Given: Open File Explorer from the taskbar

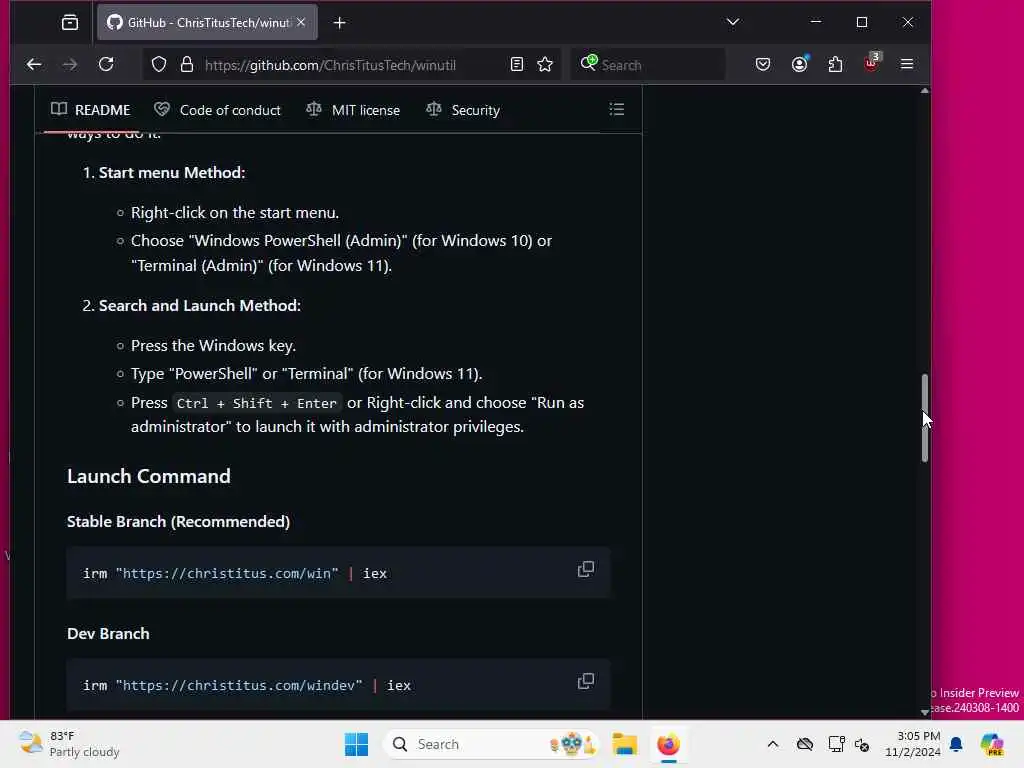Looking at the screenshot, I should [x=624, y=744].
